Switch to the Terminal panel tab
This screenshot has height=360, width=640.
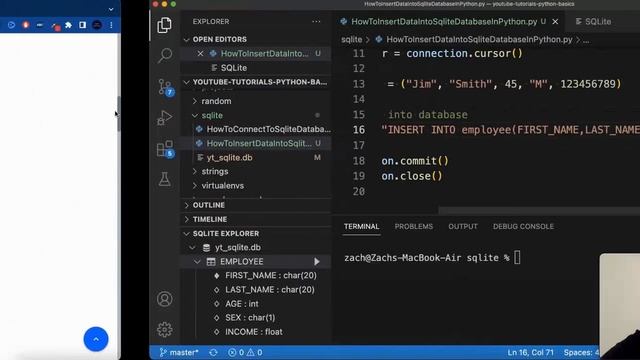(x=361, y=227)
